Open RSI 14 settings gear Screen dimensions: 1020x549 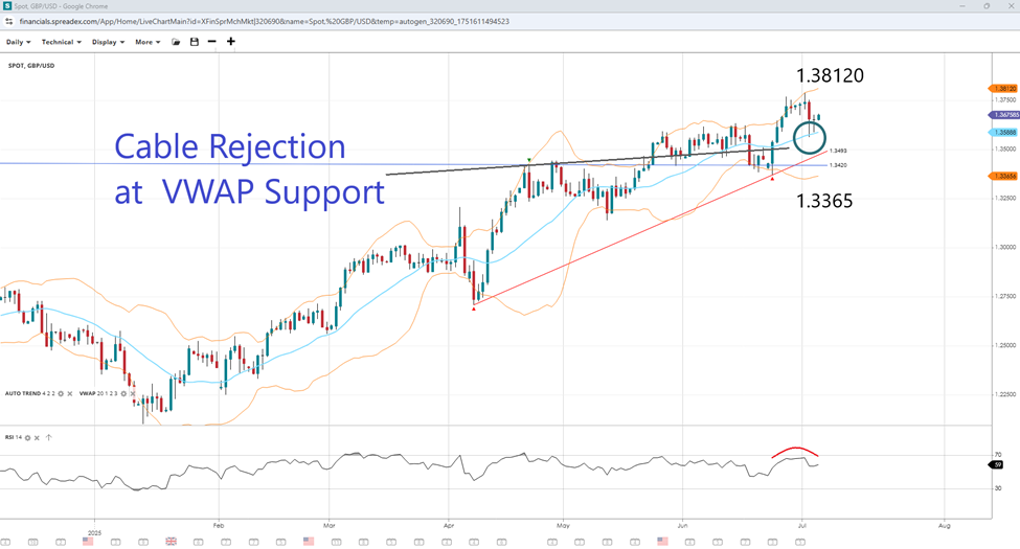(x=29, y=437)
